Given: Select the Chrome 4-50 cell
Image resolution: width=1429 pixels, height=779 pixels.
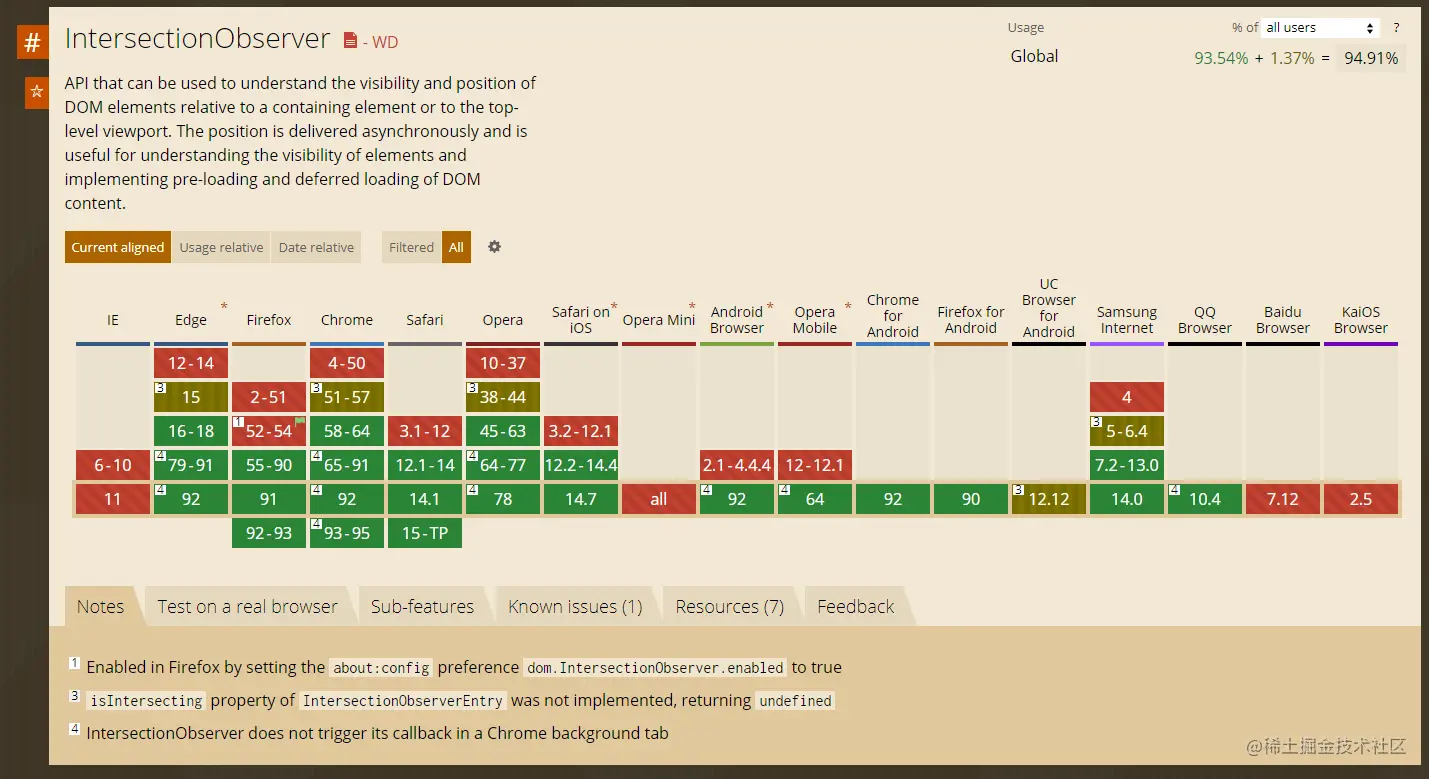Looking at the screenshot, I should coord(347,363).
